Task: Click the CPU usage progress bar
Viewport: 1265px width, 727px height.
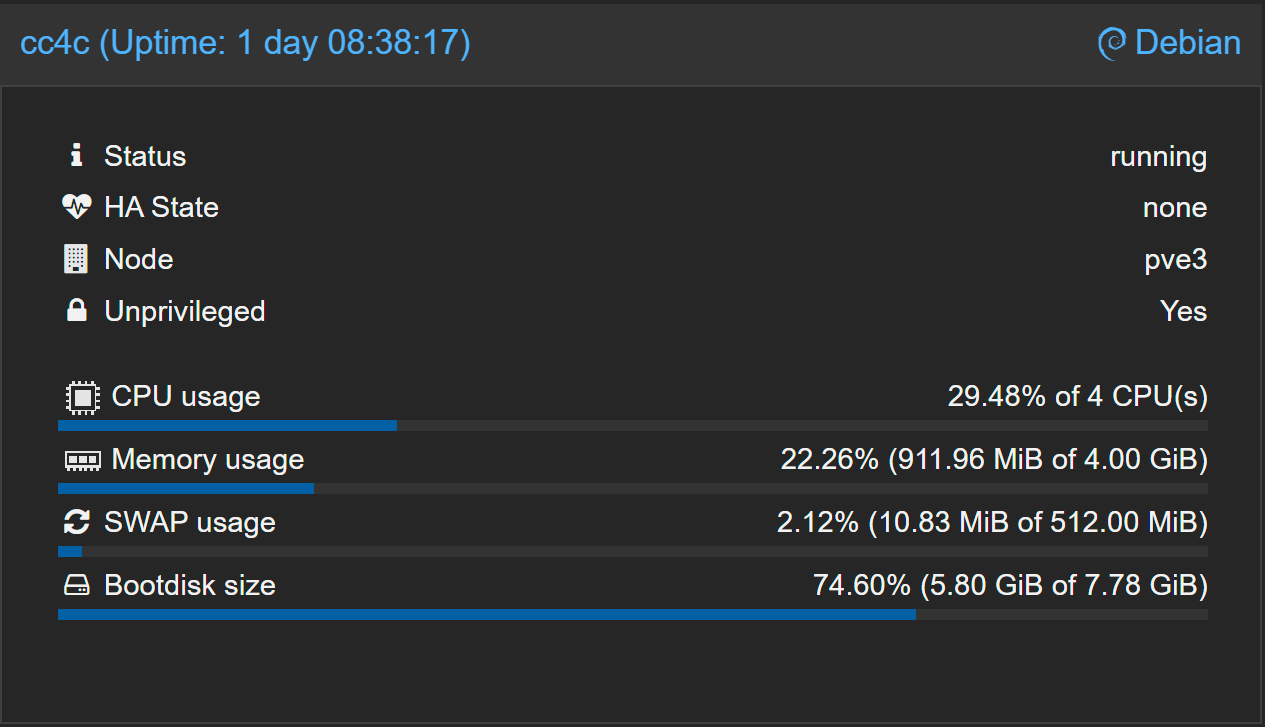Action: (632, 426)
